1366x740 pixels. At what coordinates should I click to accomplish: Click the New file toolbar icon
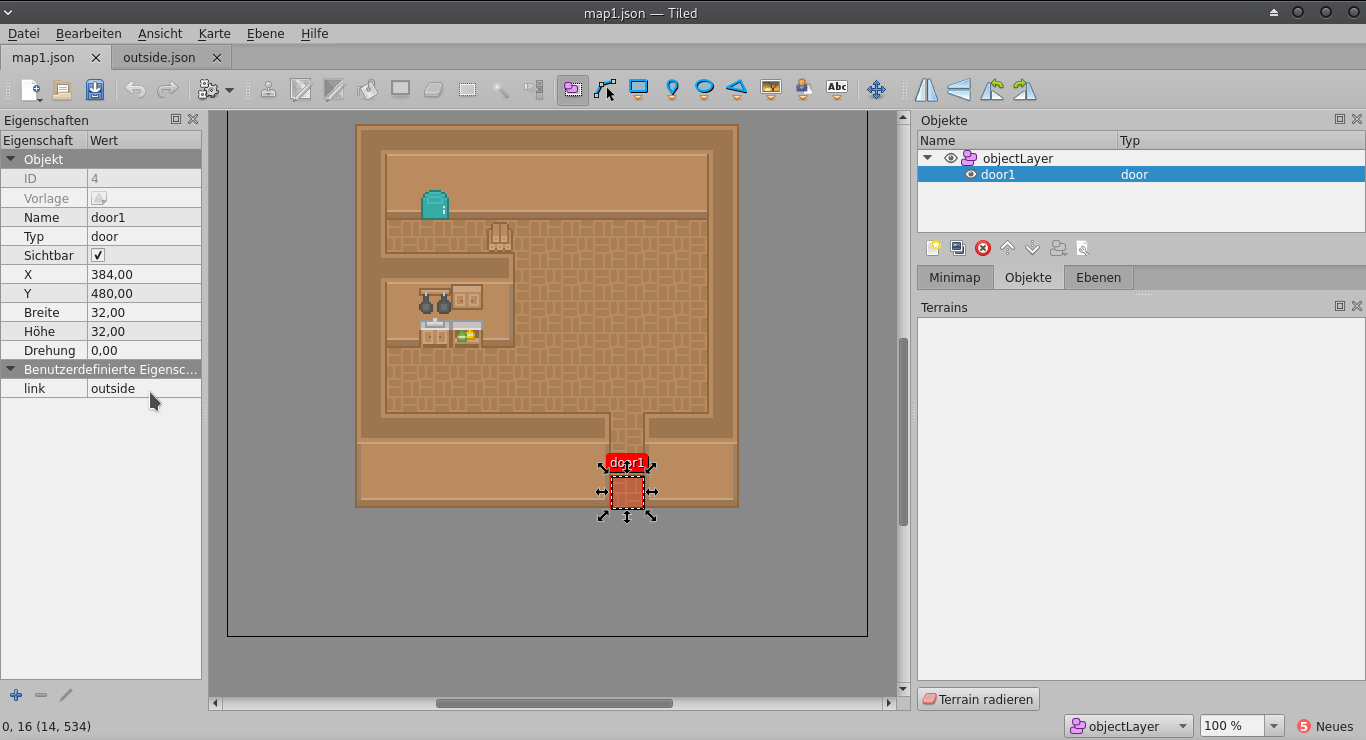(31, 90)
